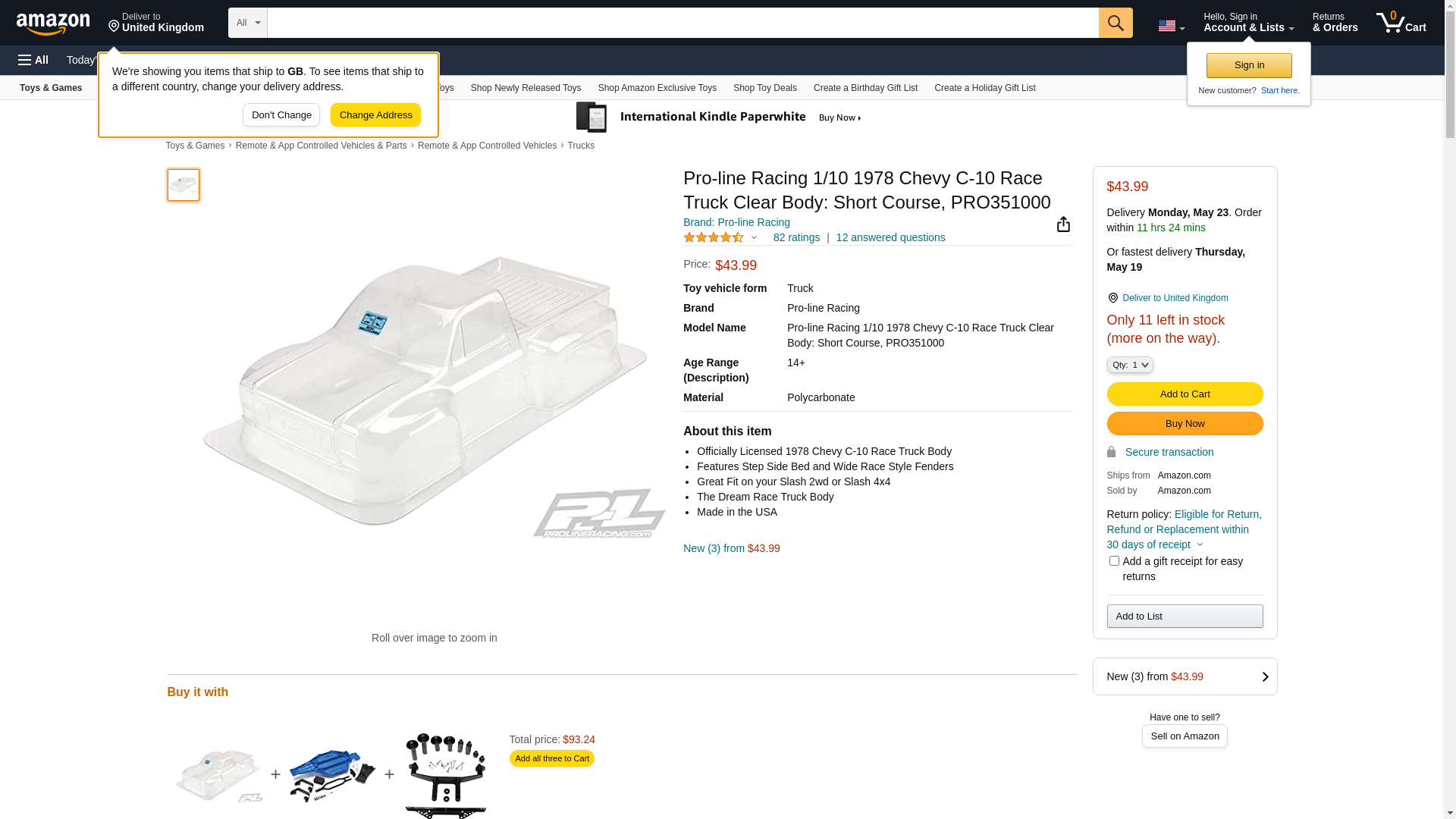The image size is (1456, 819).
Task: Open Shop Newly Released Toys menu item
Action: (526, 88)
